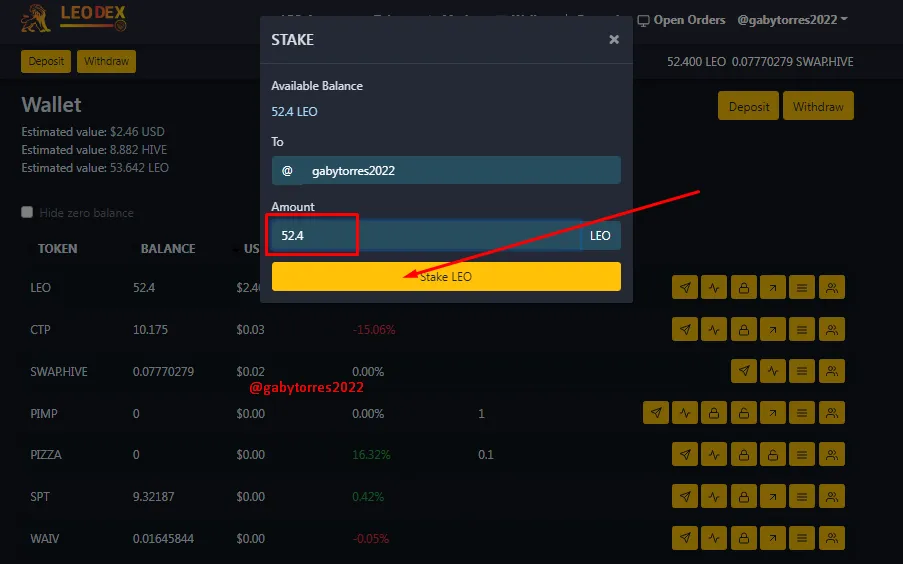903x564 pixels.
Task: Open the pulse market icon in PIZZA row
Action: [714, 455]
